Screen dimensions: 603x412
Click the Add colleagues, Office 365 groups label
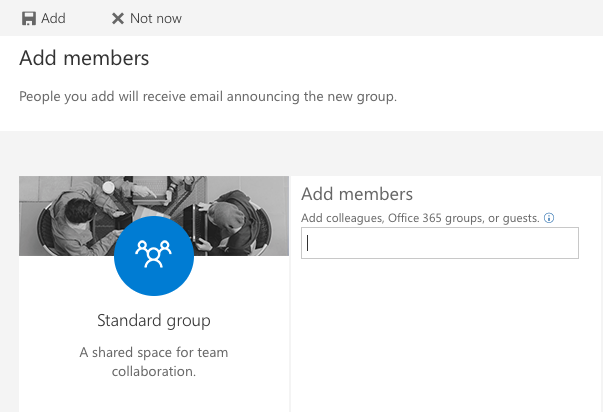420,217
